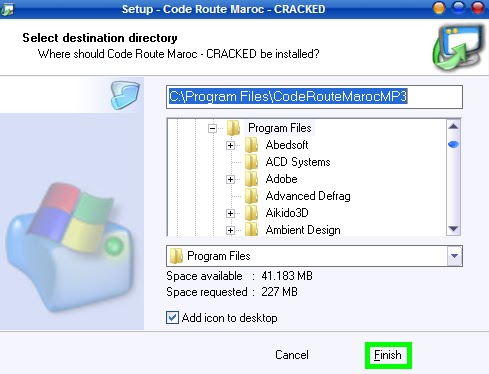This screenshot has width=489, height=374.
Task: Click the folder tree scroll up arrow
Action: pos(453,126)
